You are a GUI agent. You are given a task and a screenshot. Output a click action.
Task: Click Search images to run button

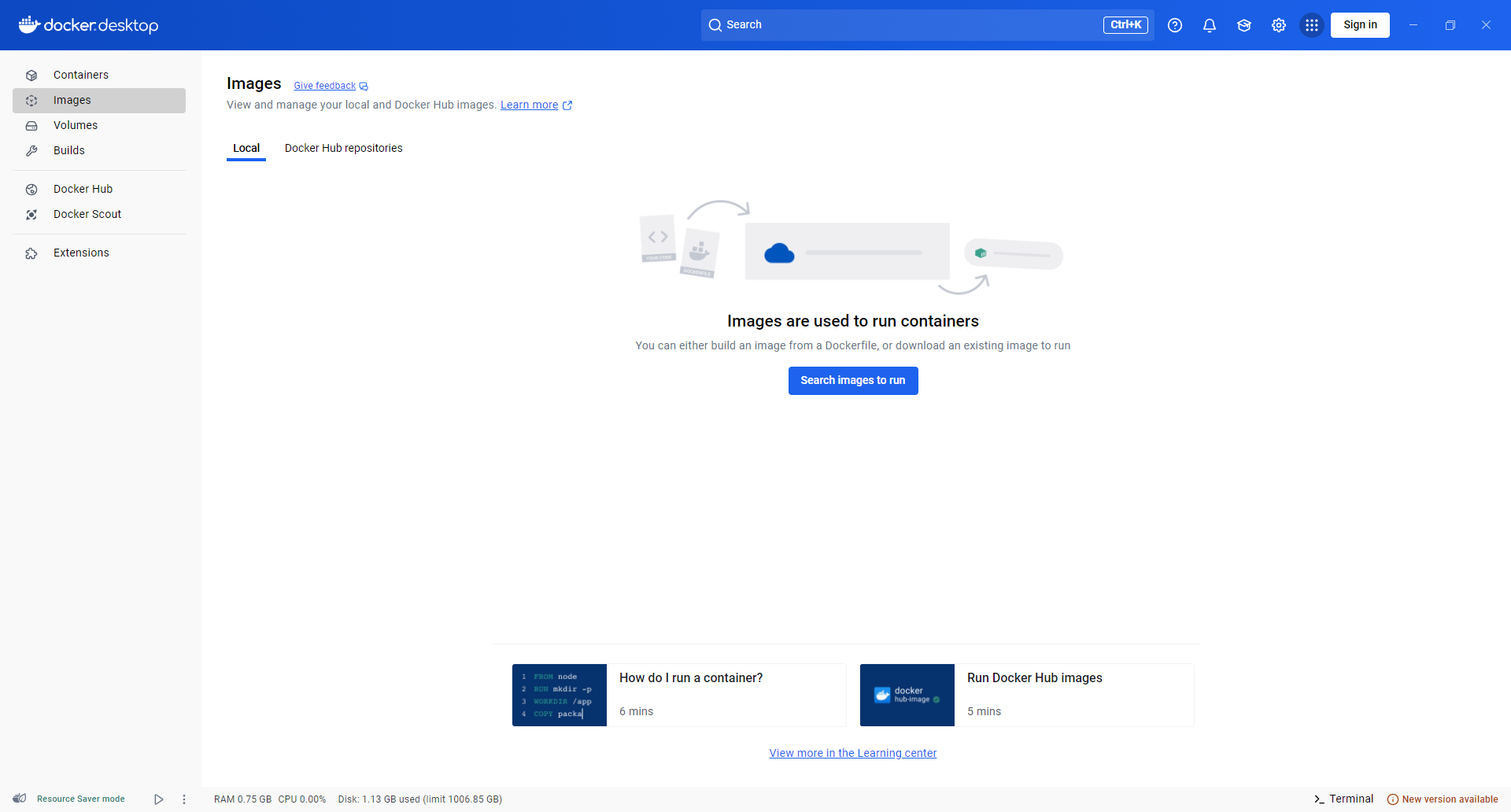853,381
